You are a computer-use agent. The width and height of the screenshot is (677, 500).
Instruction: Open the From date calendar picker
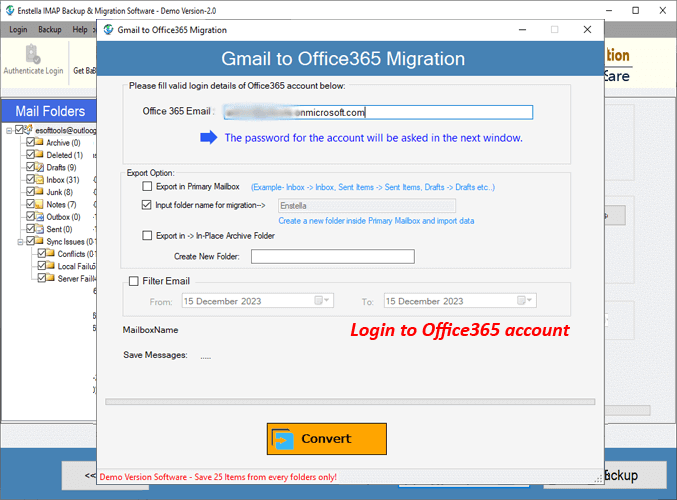[x=322, y=301]
